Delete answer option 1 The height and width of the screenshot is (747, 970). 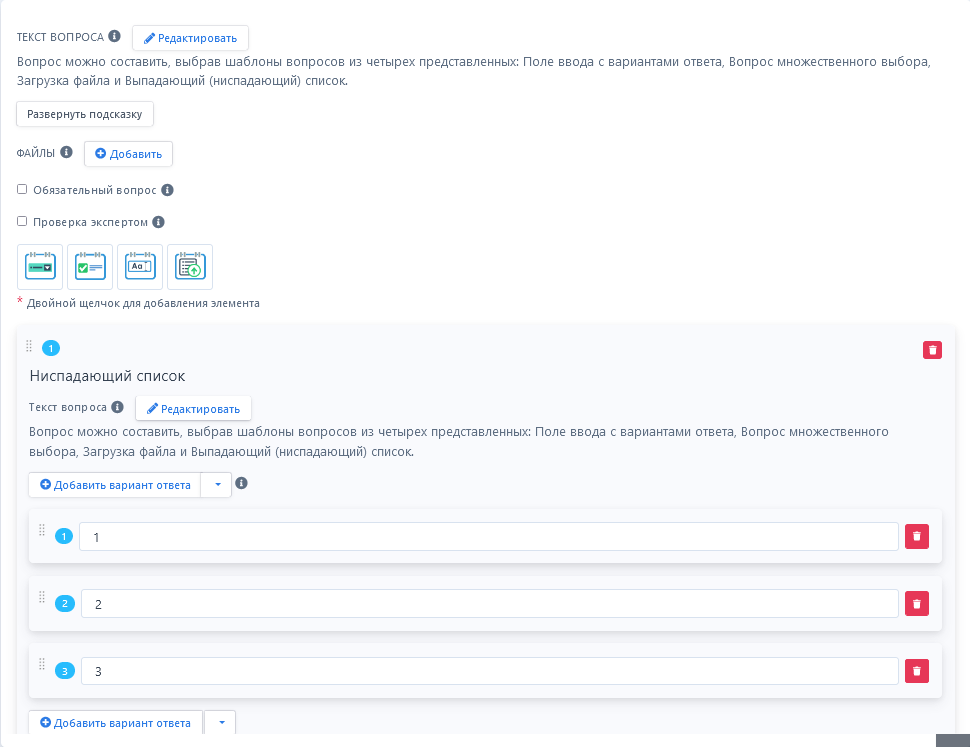[x=917, y=537]
